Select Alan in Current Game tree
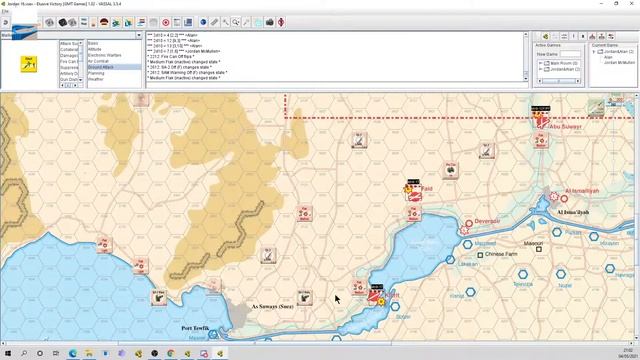 608,57
